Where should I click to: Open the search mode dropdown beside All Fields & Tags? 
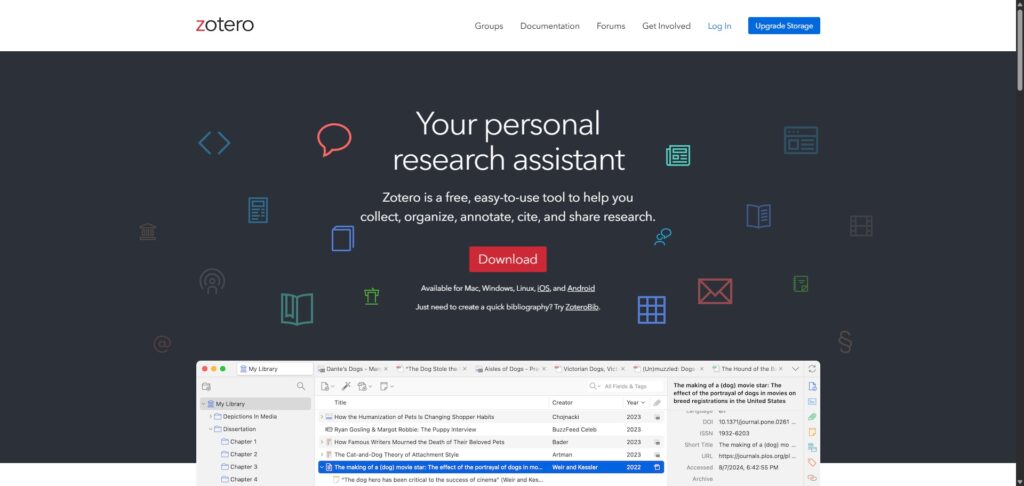595,387
